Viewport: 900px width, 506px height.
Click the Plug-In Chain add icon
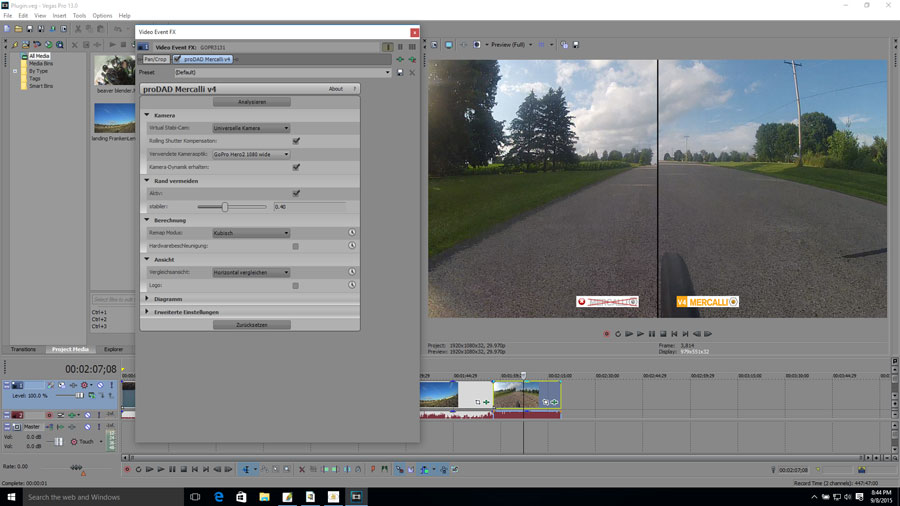pyautogui.click(x=400, y=59)
